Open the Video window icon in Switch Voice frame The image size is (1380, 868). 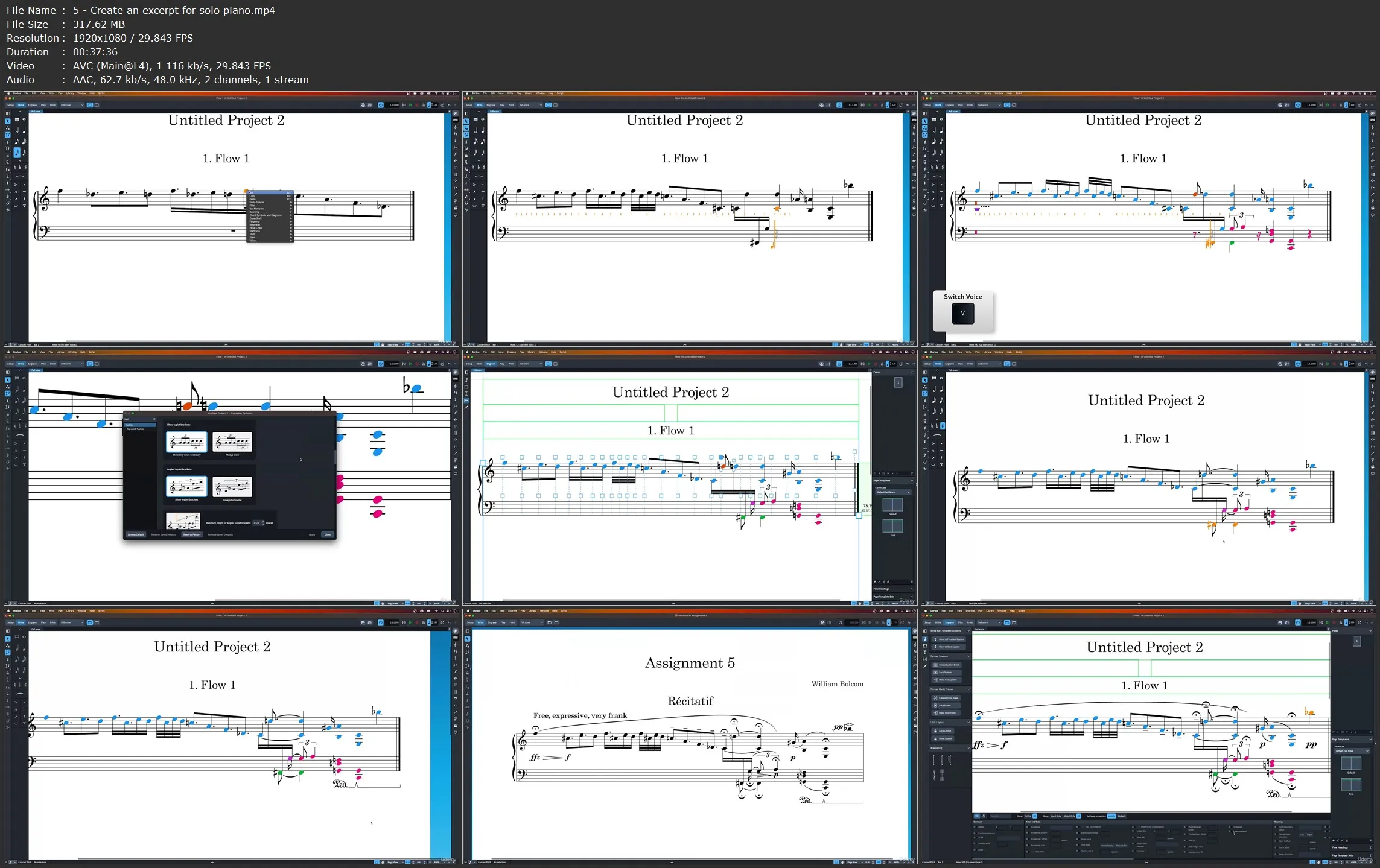tap(1280, 105)
